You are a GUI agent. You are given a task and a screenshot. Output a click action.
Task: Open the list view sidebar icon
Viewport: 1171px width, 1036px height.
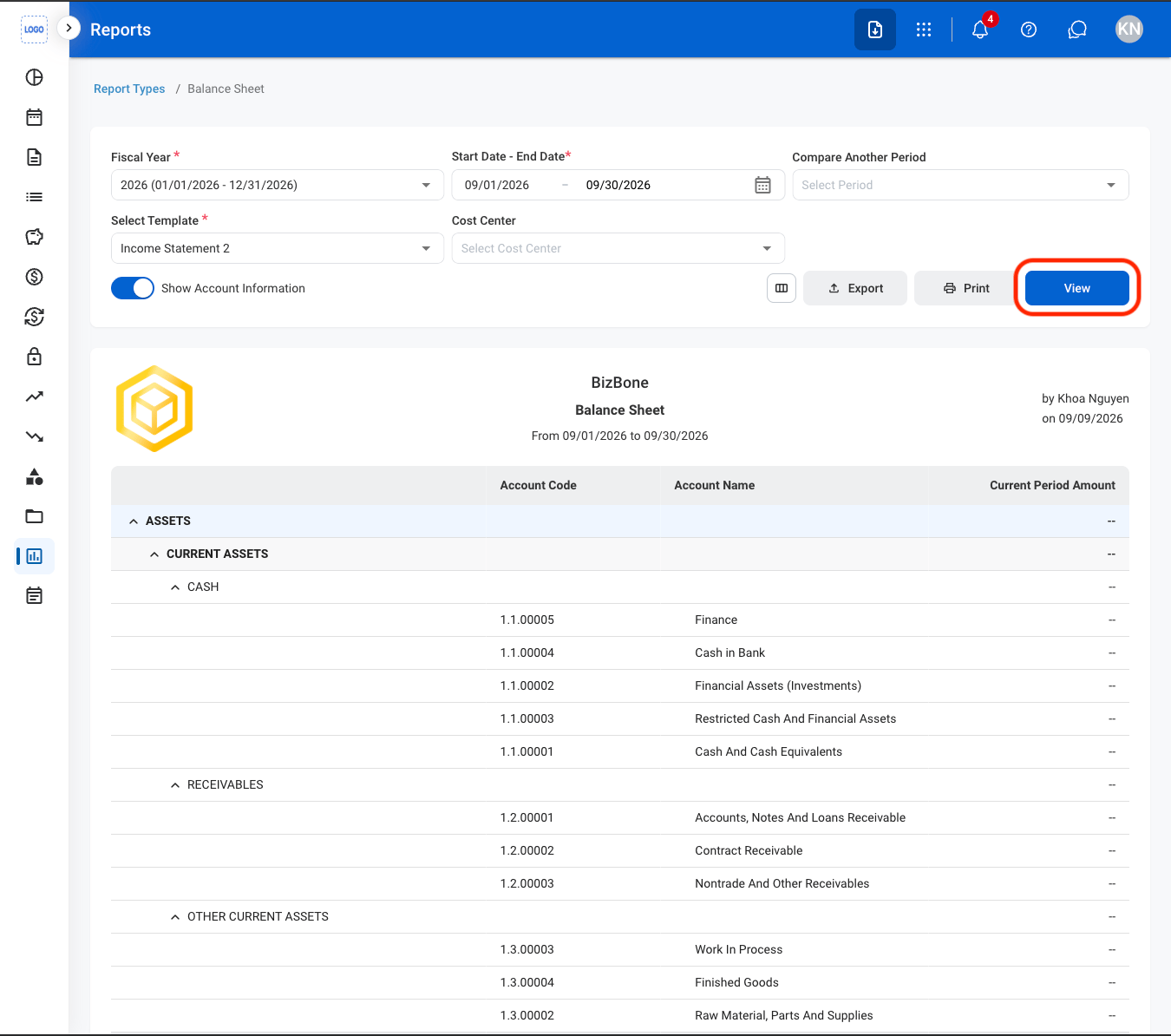tap(34, 197)
